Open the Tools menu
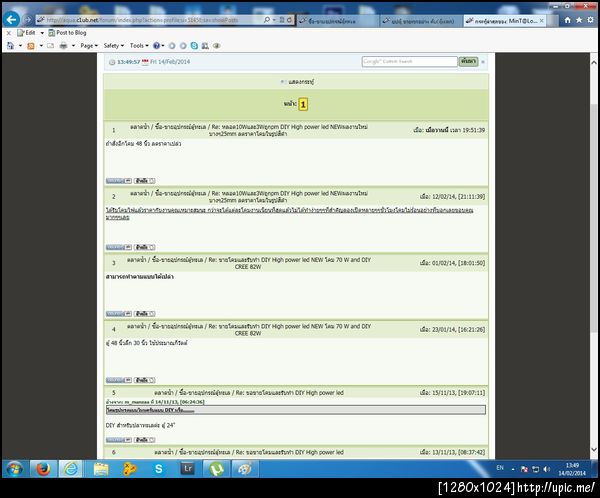 (139, 46)
